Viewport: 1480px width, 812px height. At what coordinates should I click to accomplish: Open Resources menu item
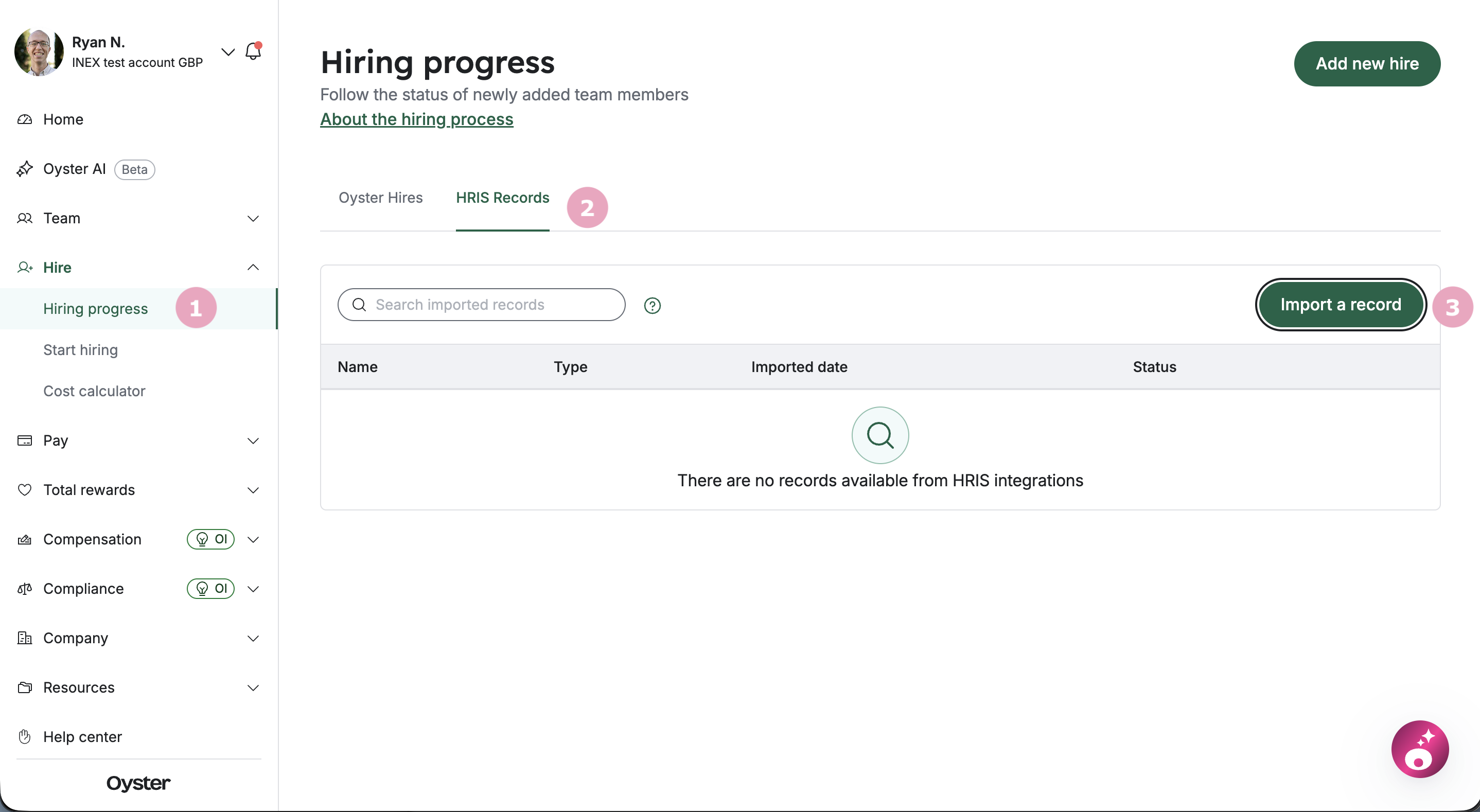click(79, 688)
